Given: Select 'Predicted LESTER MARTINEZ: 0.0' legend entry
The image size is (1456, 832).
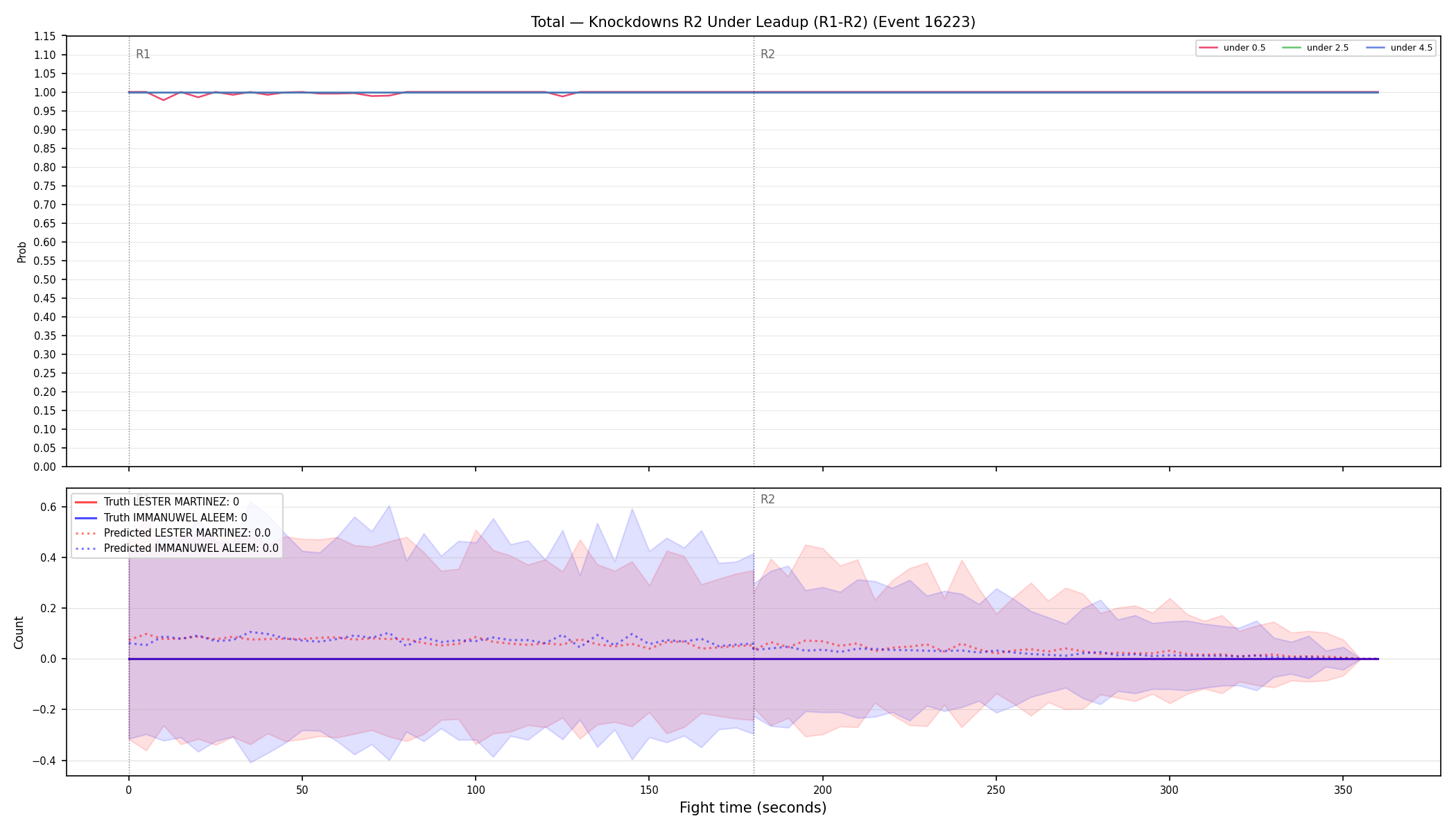Looking at the screenshot, I should click(173, 533).
